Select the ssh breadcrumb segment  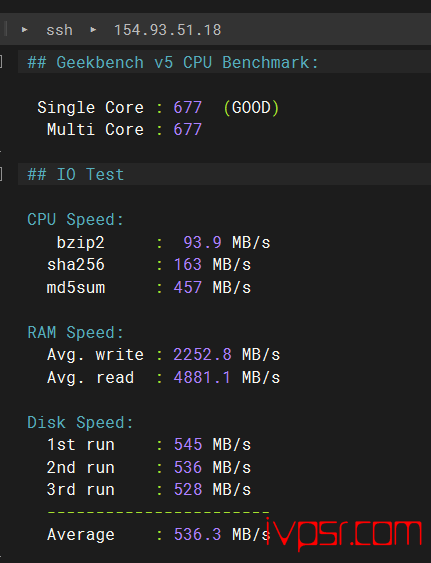(x=59, y=30)
